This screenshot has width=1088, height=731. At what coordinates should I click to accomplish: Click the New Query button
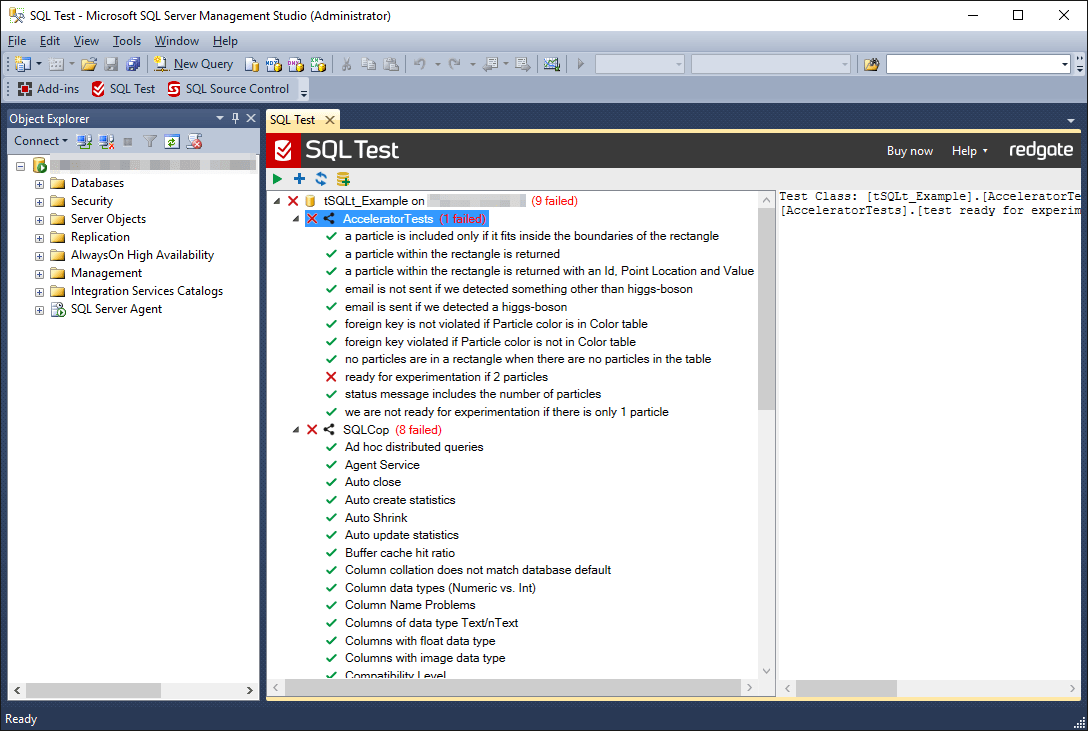click(x=194, y=64)
